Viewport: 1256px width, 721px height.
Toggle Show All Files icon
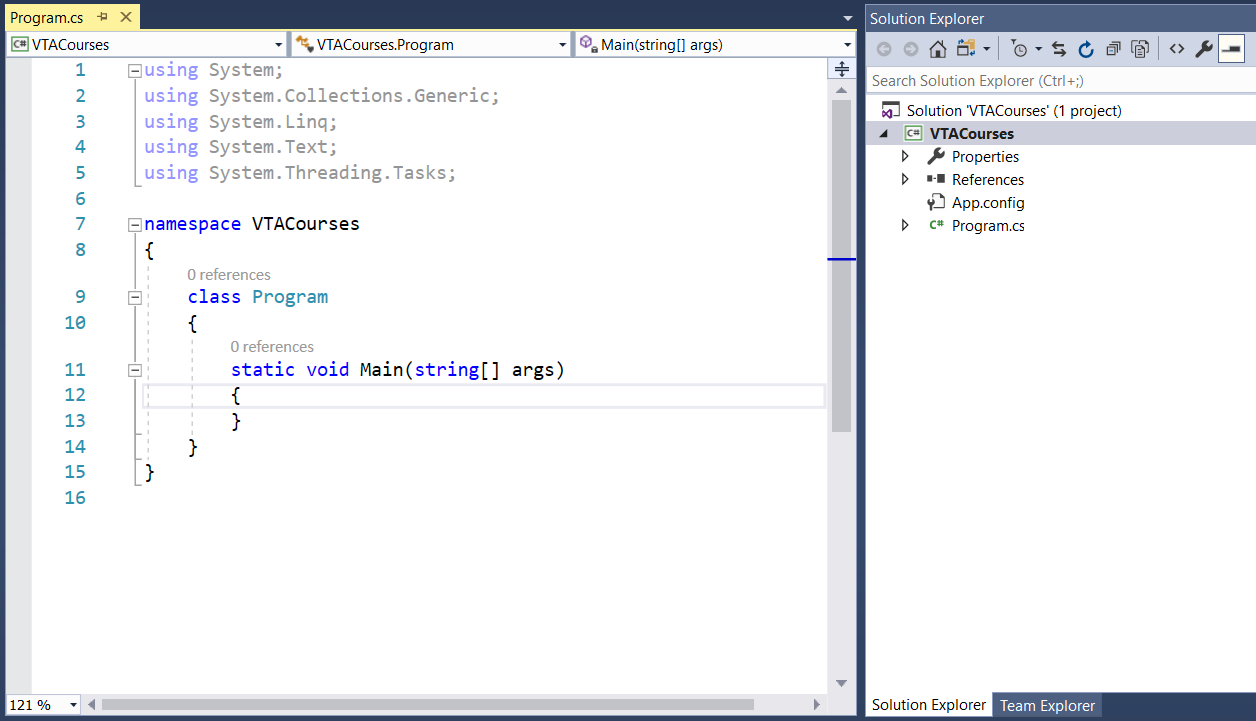1140,49
